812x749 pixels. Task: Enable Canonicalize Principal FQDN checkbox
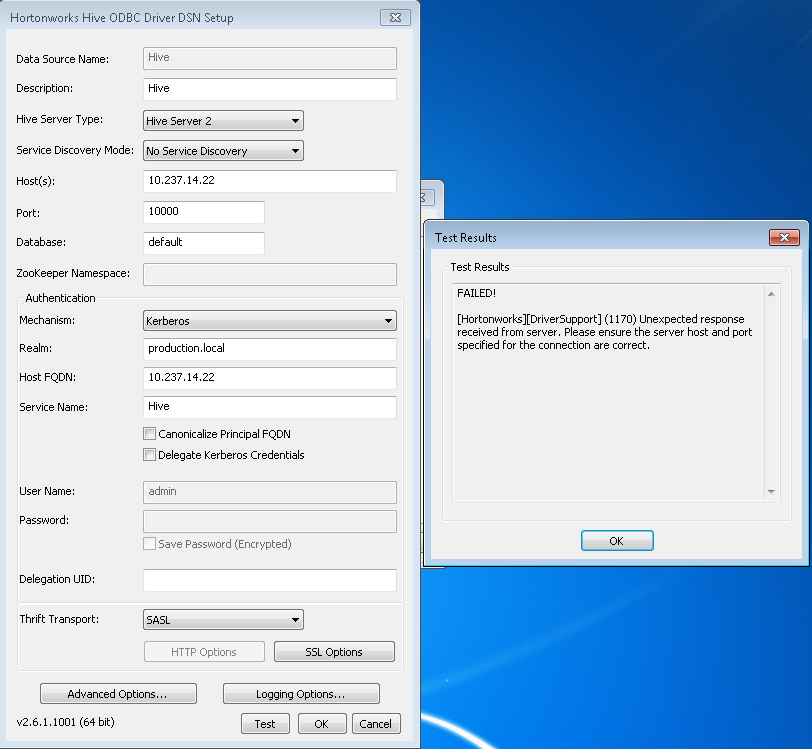coord(150,434)
